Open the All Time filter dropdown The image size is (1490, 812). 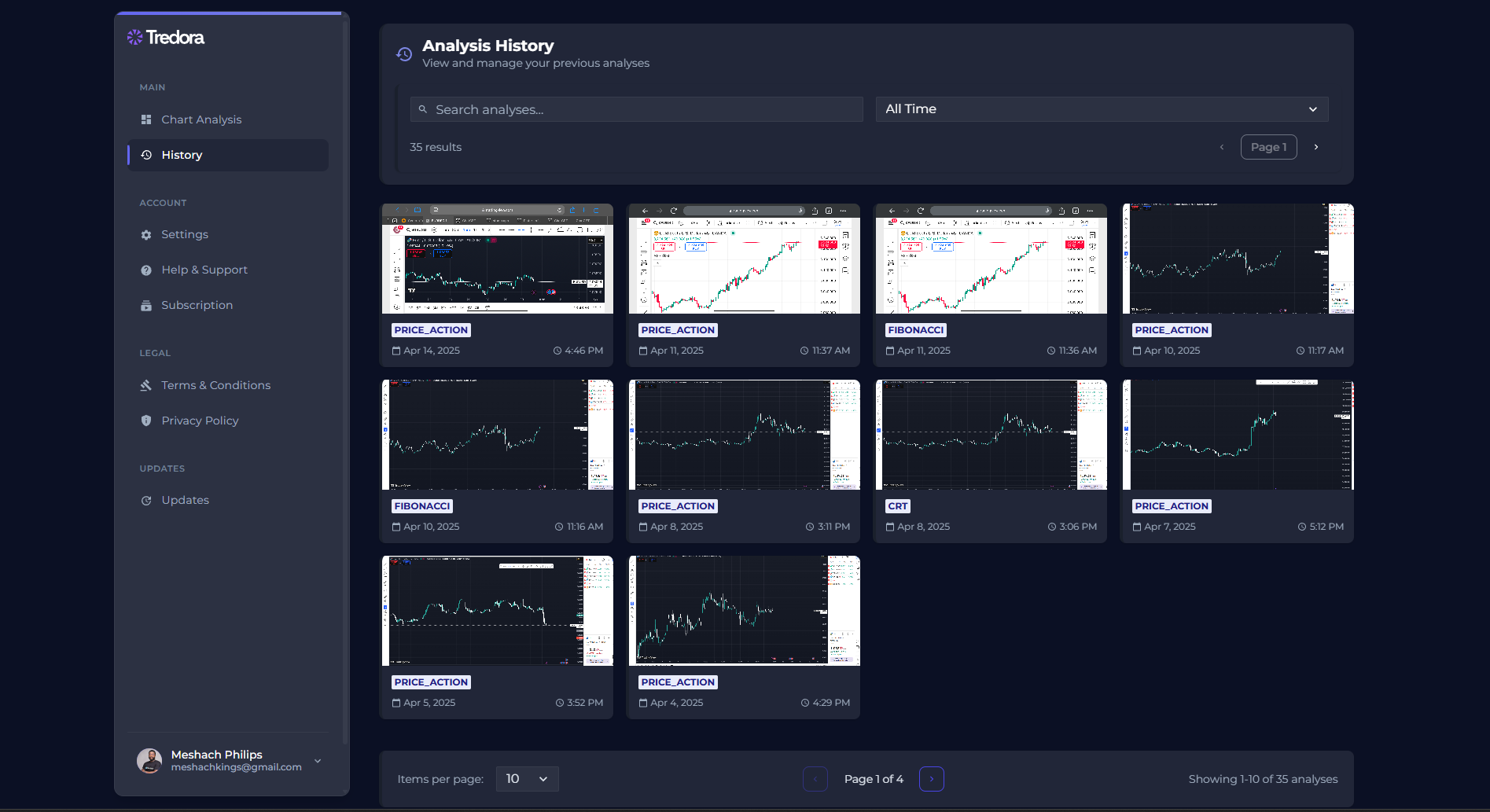tap(1101, 108)
